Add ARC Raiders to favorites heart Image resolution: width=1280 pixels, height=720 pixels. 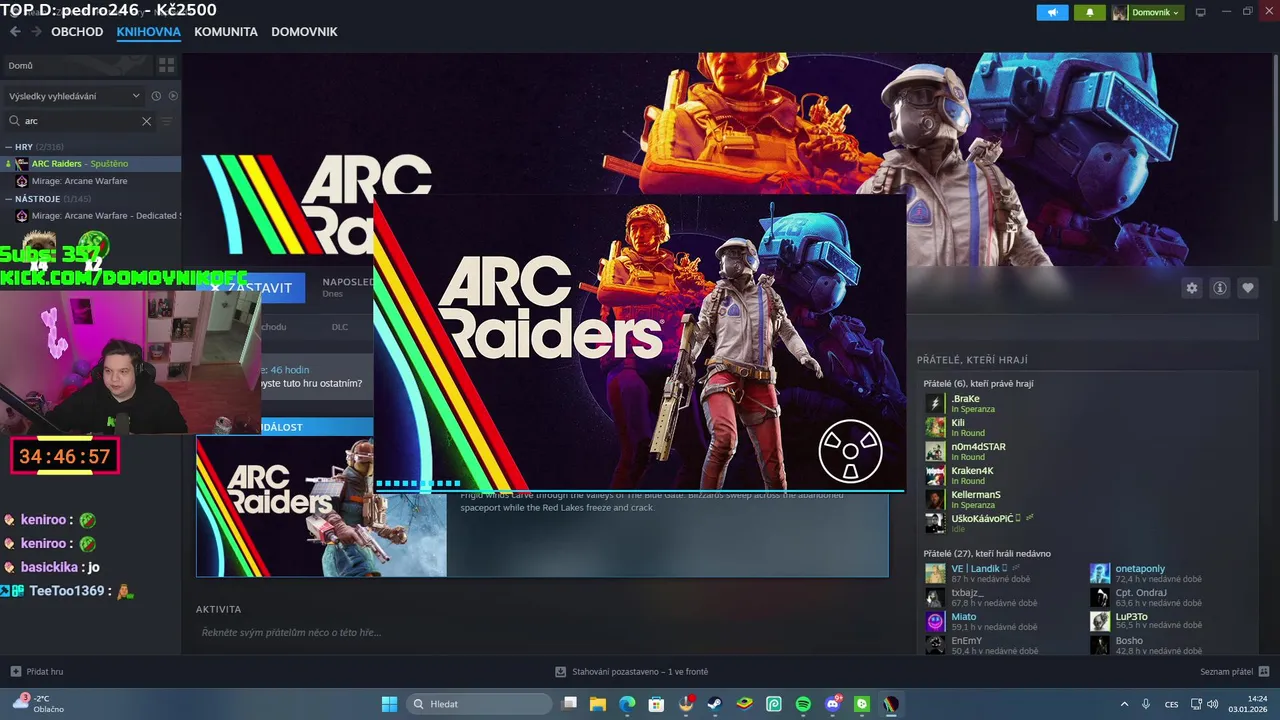tap(1248, 288)
